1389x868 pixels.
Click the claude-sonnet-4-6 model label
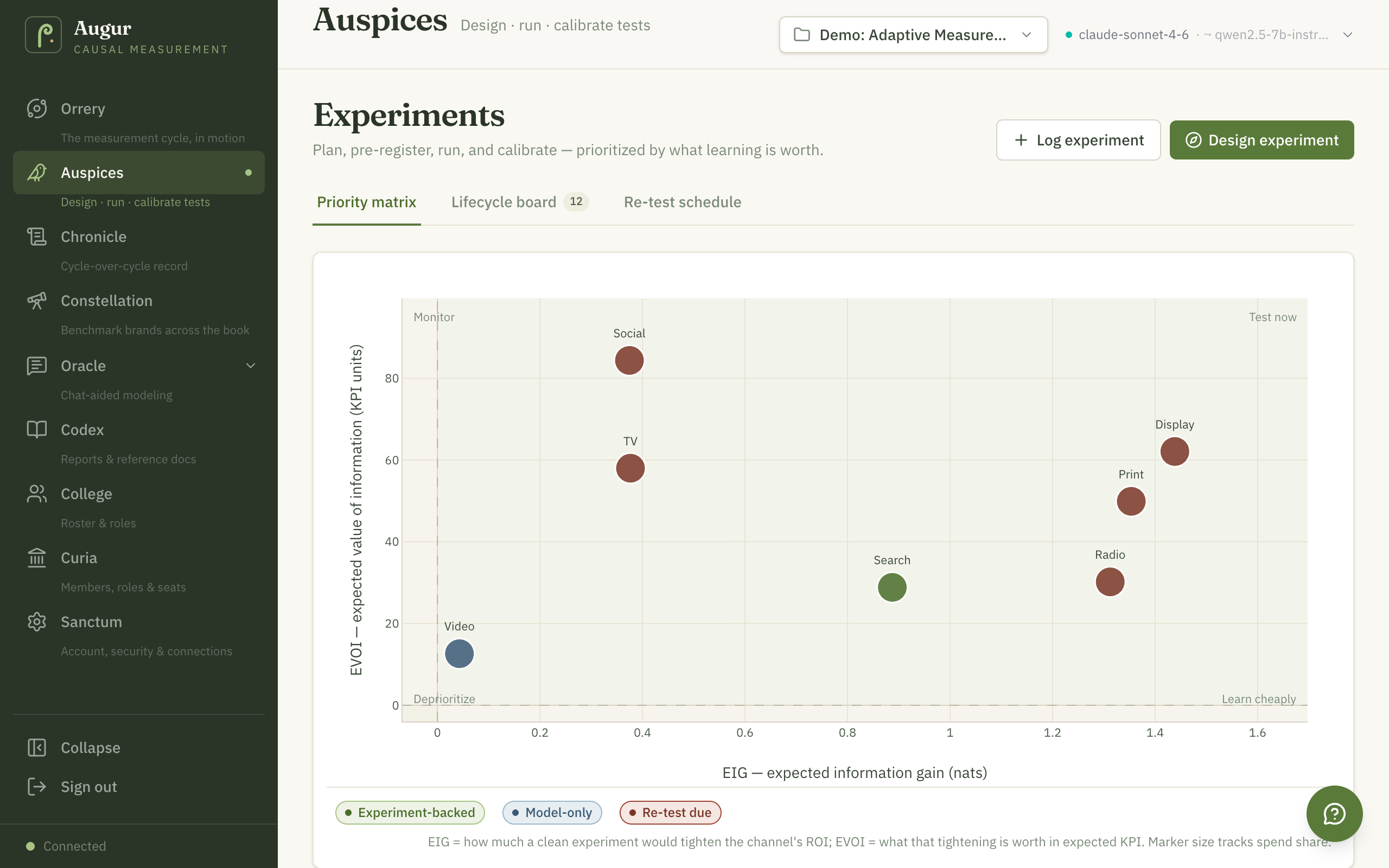[x=1133, y=35]
